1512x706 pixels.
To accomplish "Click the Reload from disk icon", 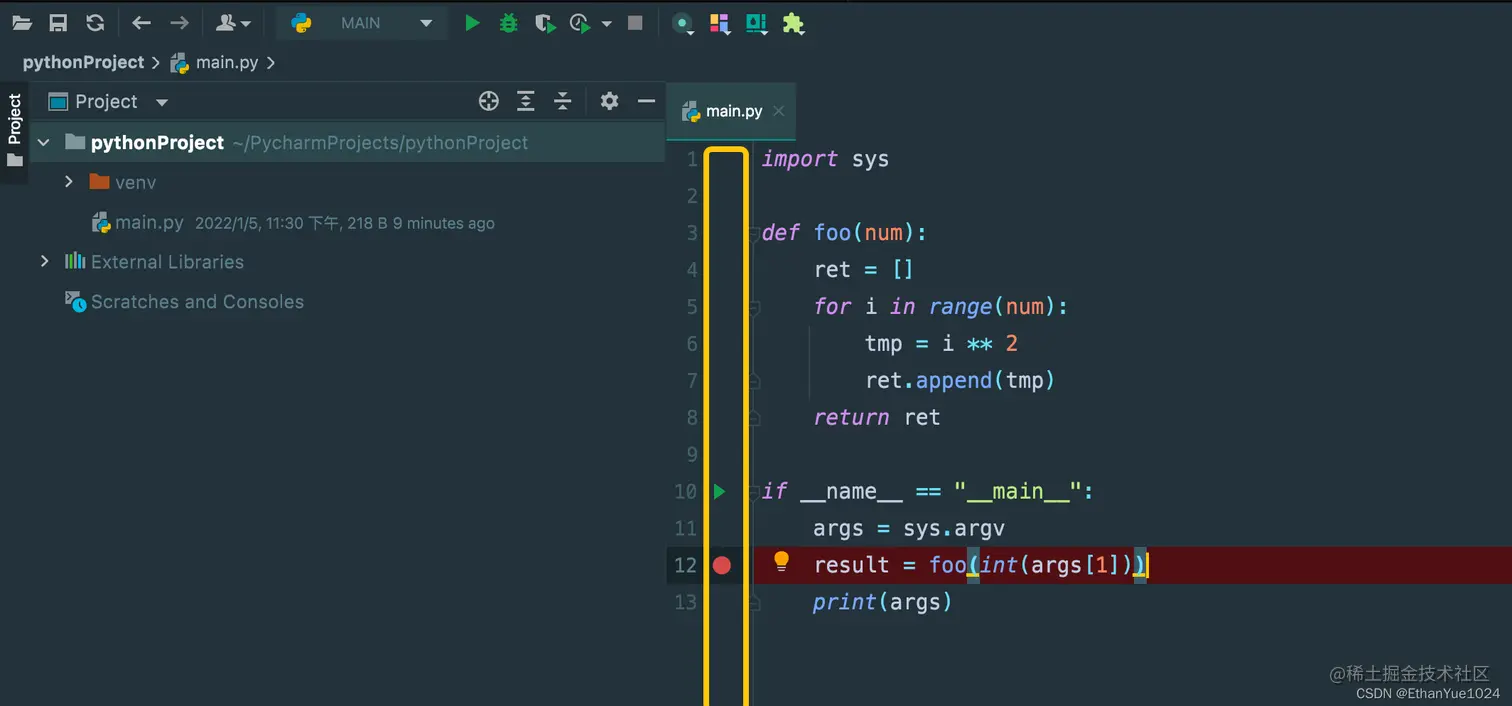I will (95, 23).
